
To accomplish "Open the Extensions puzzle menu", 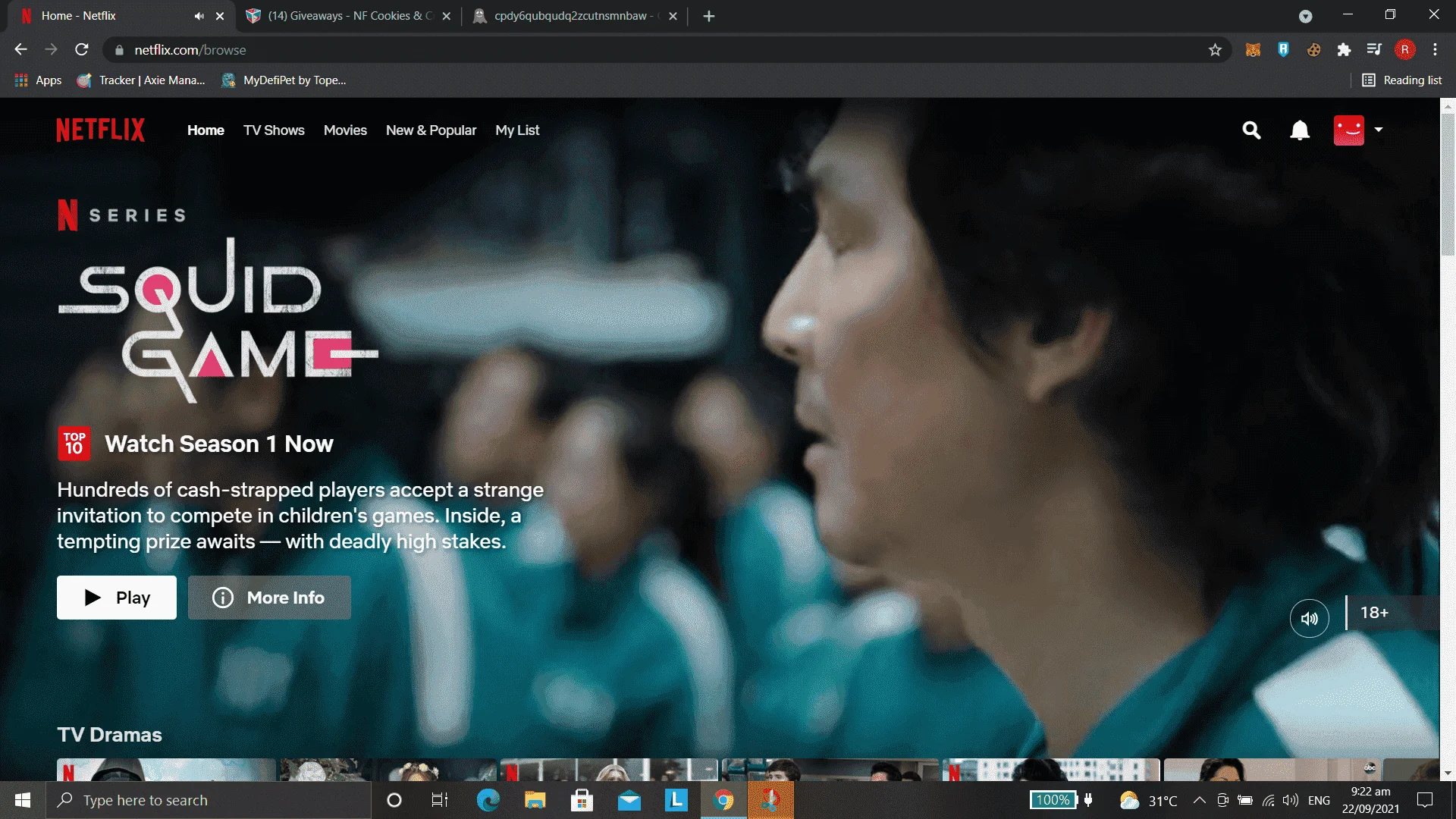I will [1344, 50].
